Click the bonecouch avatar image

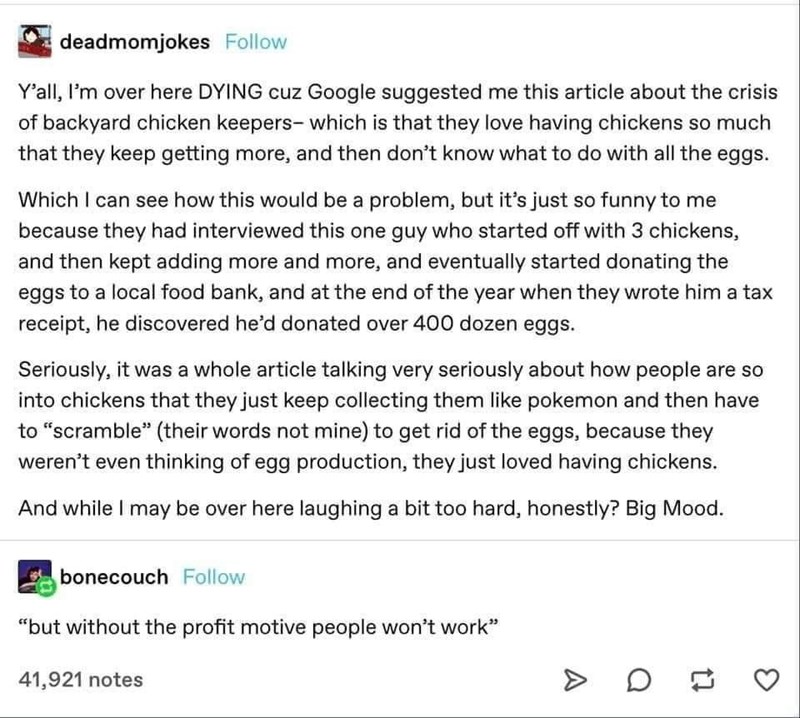(35, 576)
